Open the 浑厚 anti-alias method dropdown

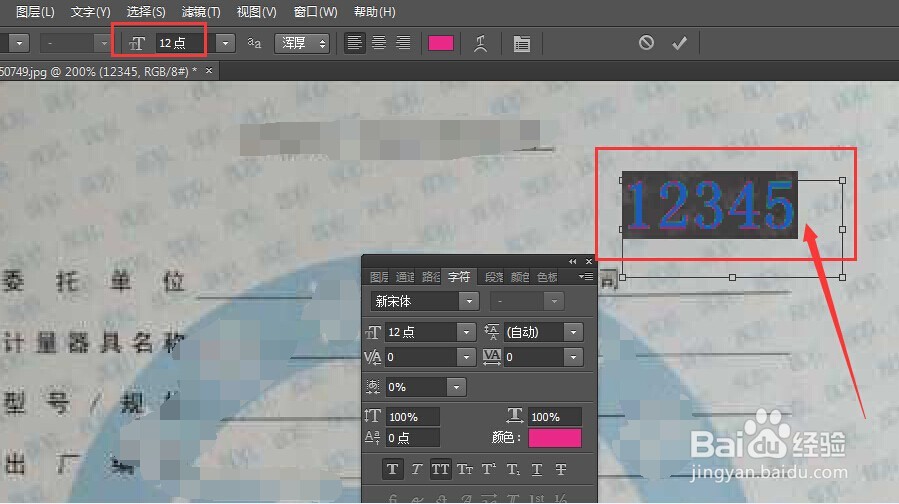302,43
